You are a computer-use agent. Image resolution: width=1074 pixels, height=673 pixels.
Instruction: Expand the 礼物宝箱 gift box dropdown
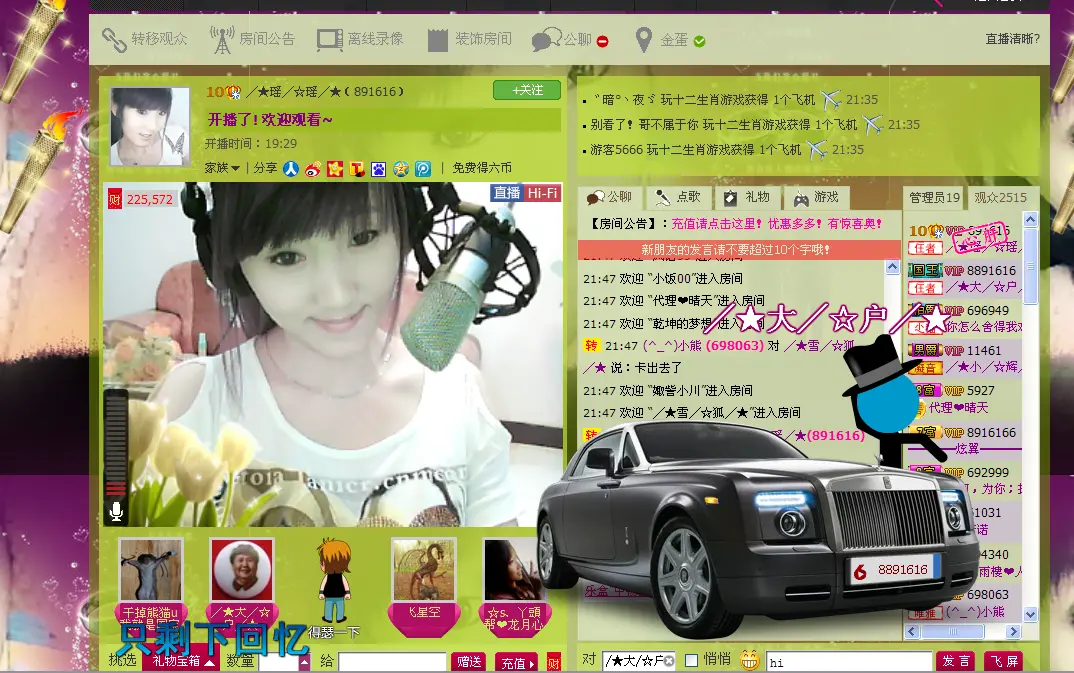tap(182, 661)
